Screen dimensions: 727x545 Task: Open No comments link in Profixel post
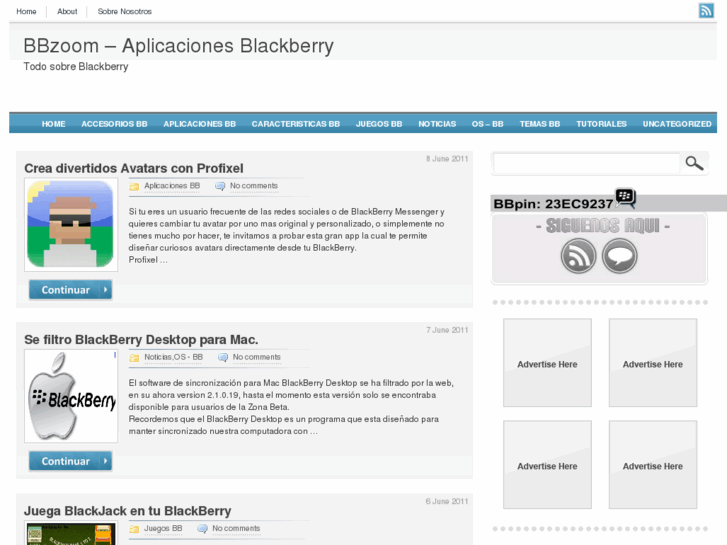point(254,186)
